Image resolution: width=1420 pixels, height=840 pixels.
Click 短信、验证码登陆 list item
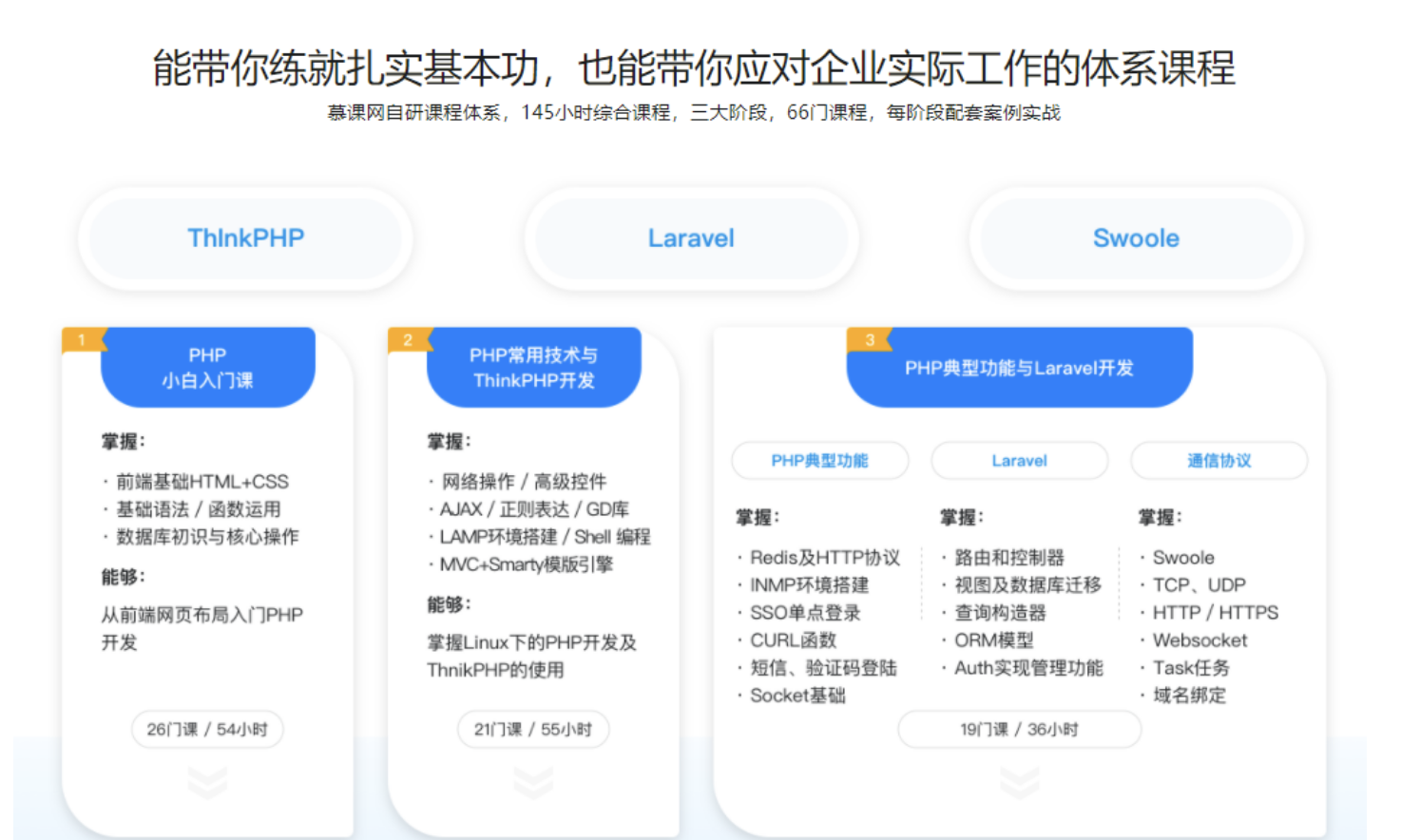point(824,668)
